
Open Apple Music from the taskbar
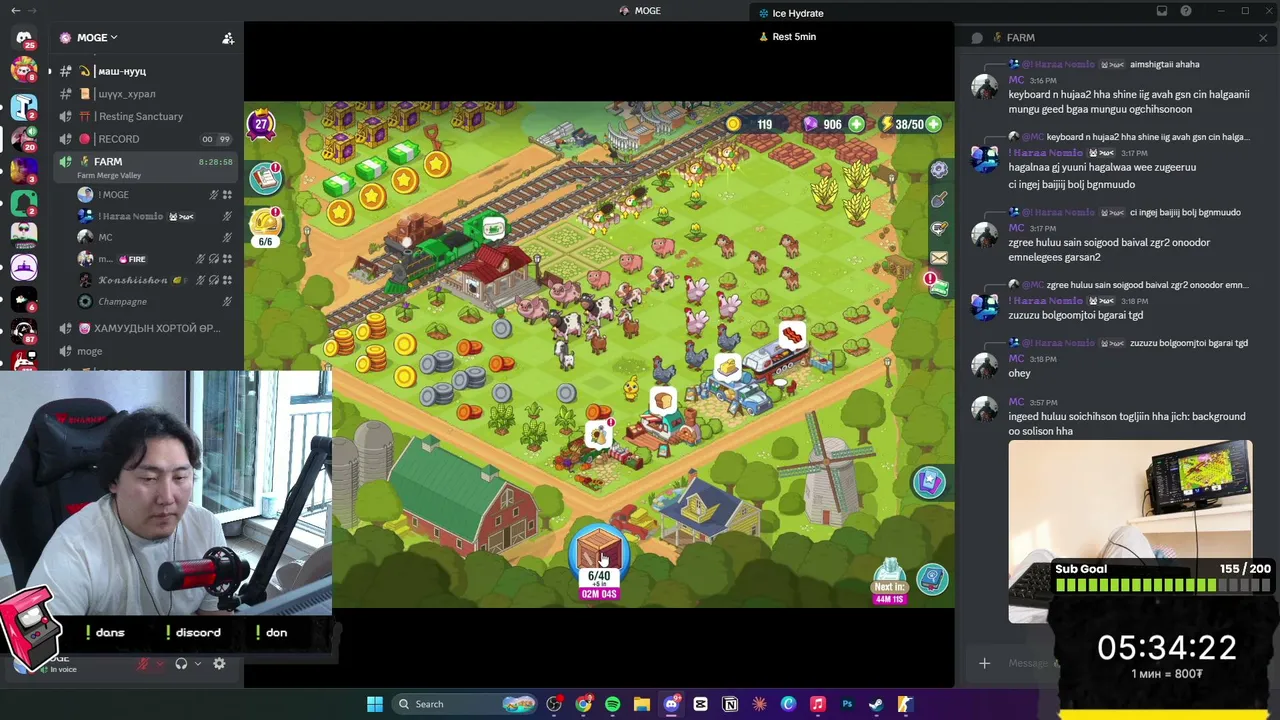(817, 704)
